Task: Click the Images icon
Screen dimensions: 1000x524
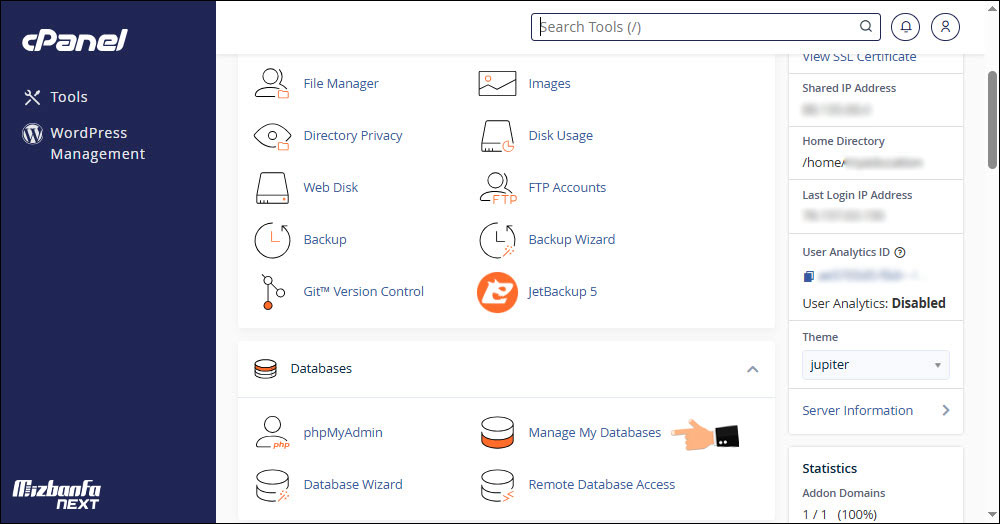Action: 497,84
